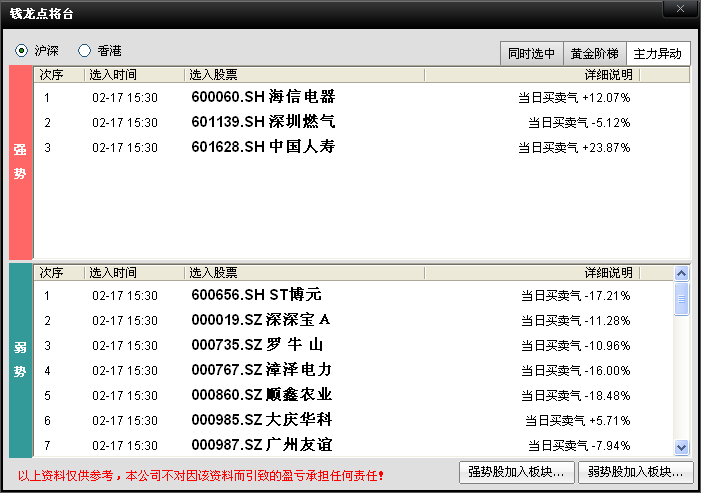Select stock 000860.SZ 顺鑫农业
The width and height of the screenshot is (701, 493).
click(x=262, y=395)
